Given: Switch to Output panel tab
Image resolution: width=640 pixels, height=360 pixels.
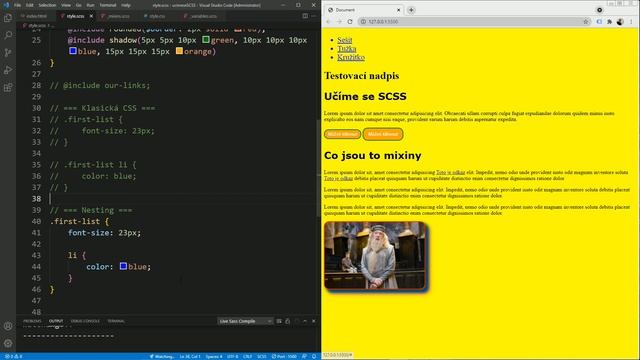Looking at the screenshot, I should click(x=56, y=321).
